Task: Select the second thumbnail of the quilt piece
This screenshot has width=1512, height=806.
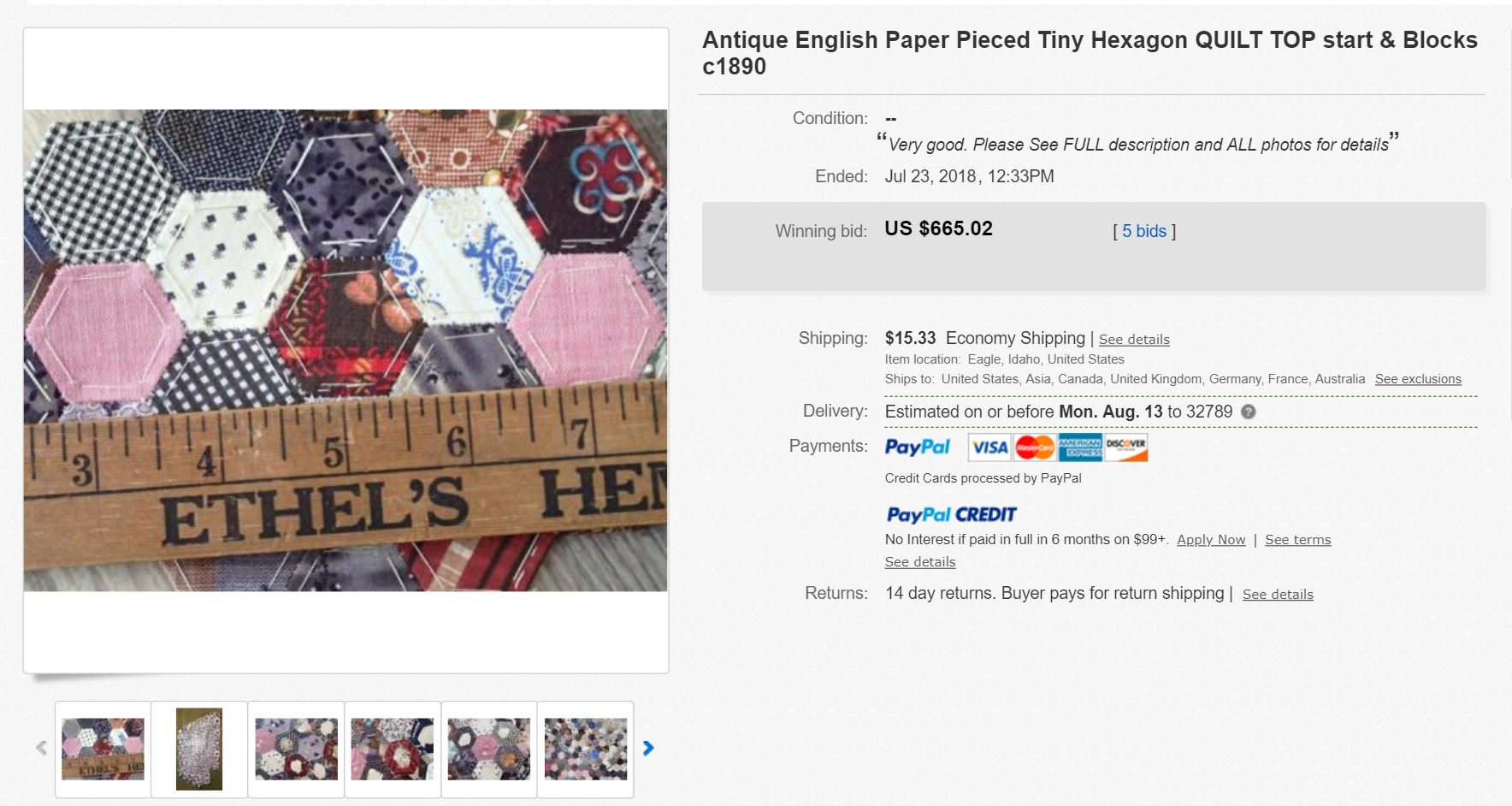Action: (x=198, y=749)
